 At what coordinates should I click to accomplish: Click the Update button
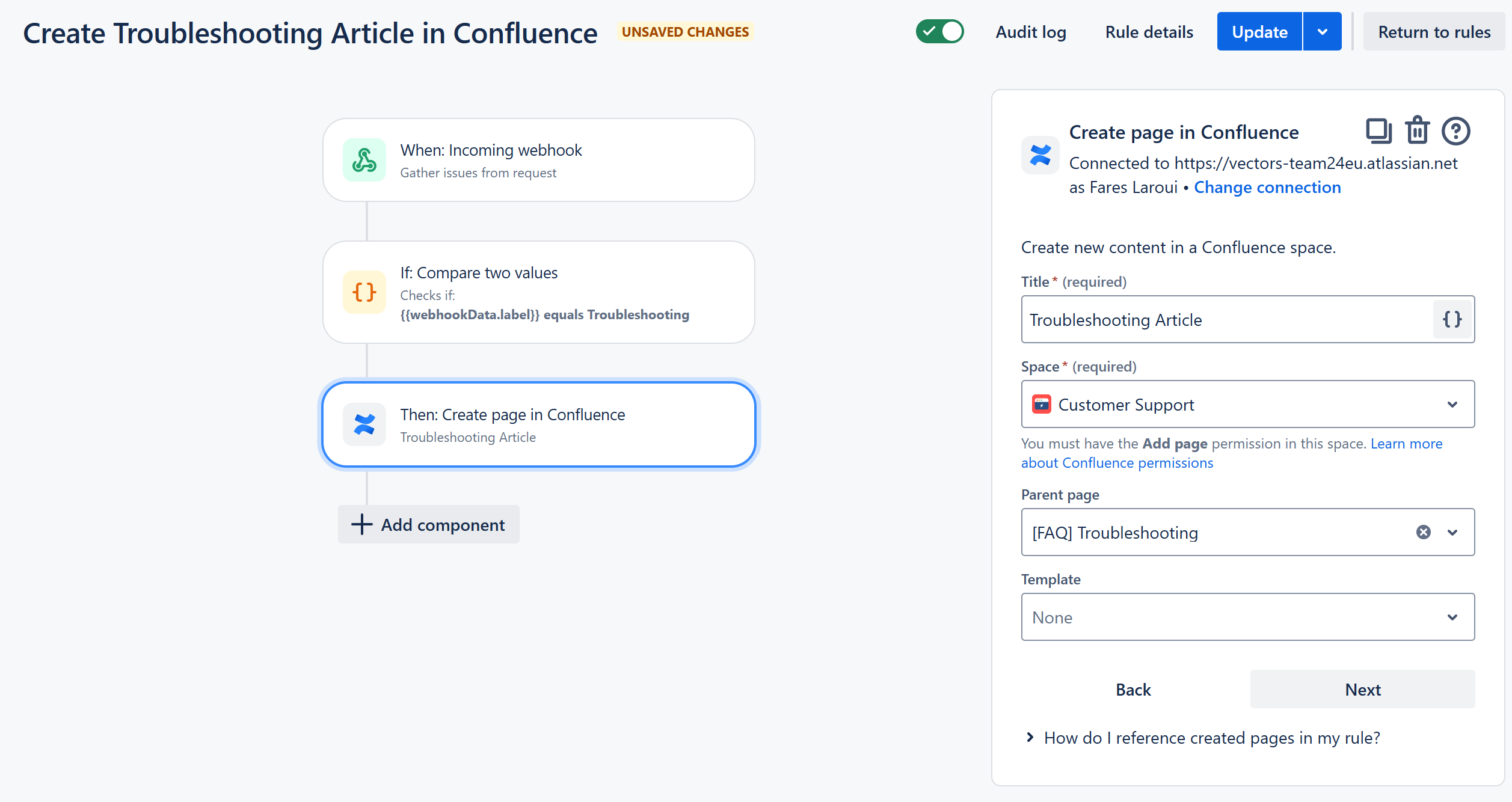[x=1258, y=31]
